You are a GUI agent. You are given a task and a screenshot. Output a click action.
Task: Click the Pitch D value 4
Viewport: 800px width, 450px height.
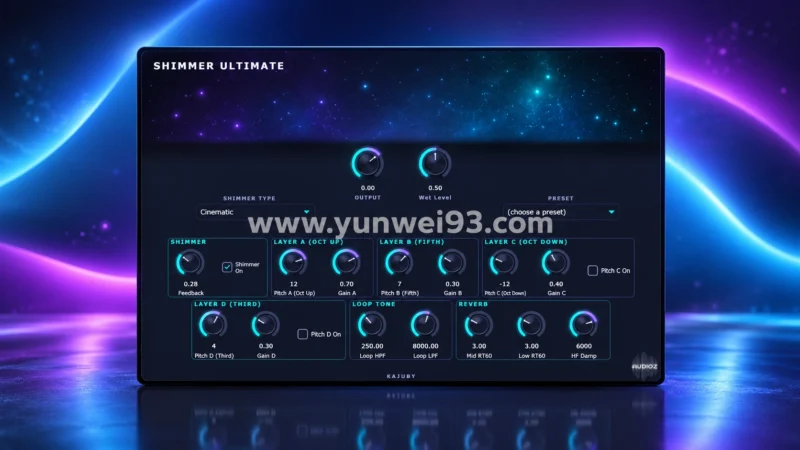pos(214,346)
